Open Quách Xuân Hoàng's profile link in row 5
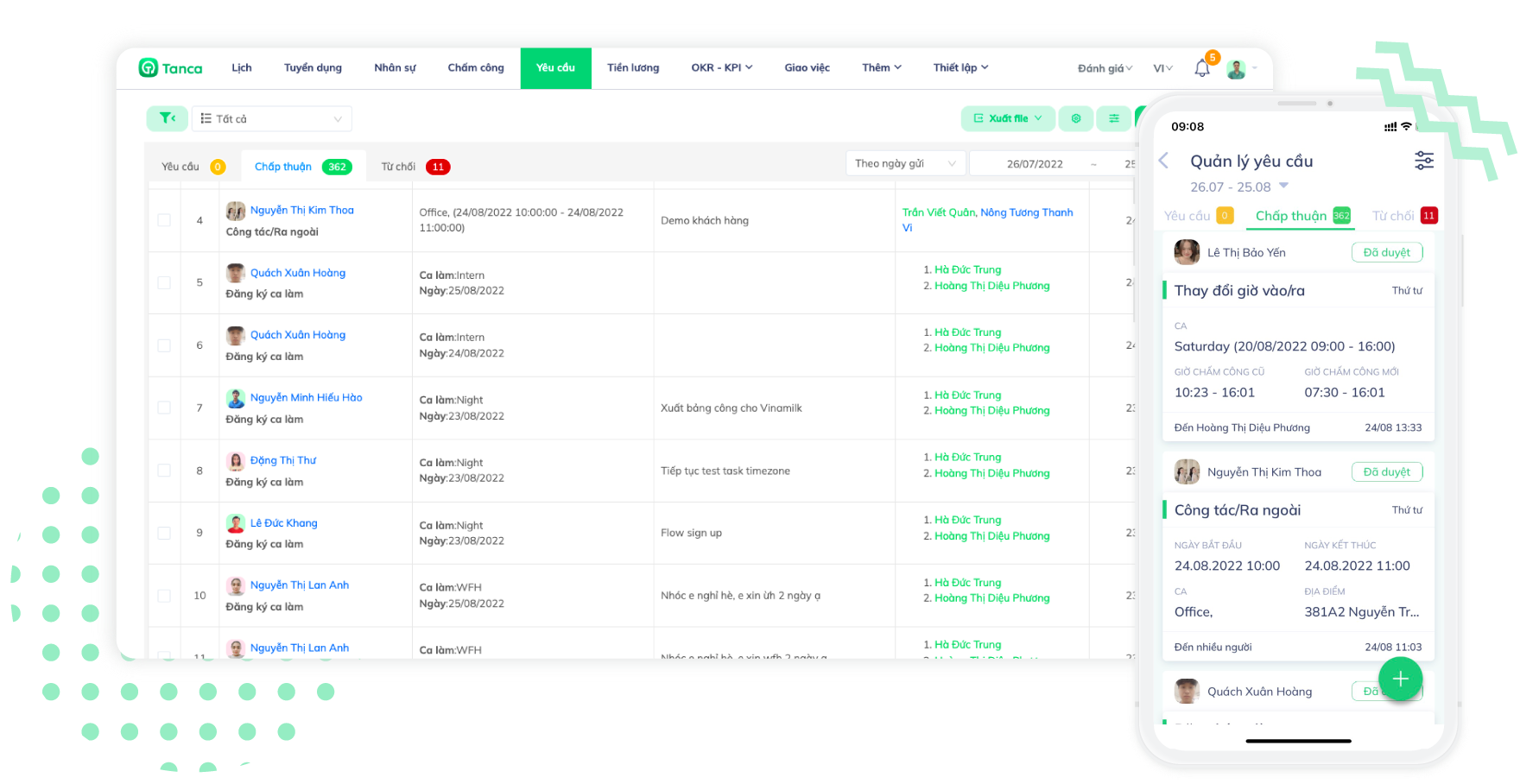 [x=297, y=273]
